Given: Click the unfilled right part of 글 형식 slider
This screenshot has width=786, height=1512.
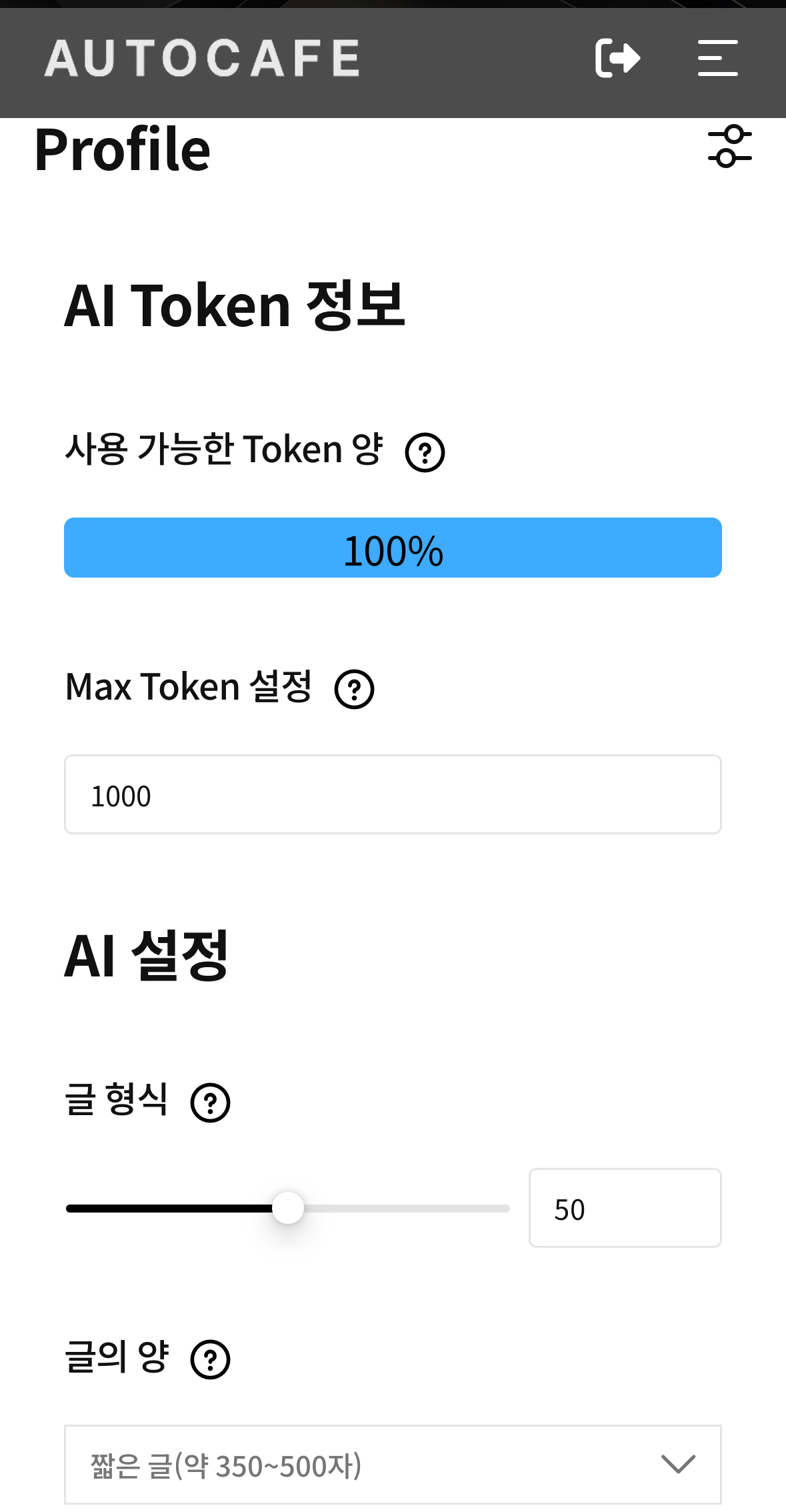Looking at the screenshot, I should click(x=407, y=1209).
